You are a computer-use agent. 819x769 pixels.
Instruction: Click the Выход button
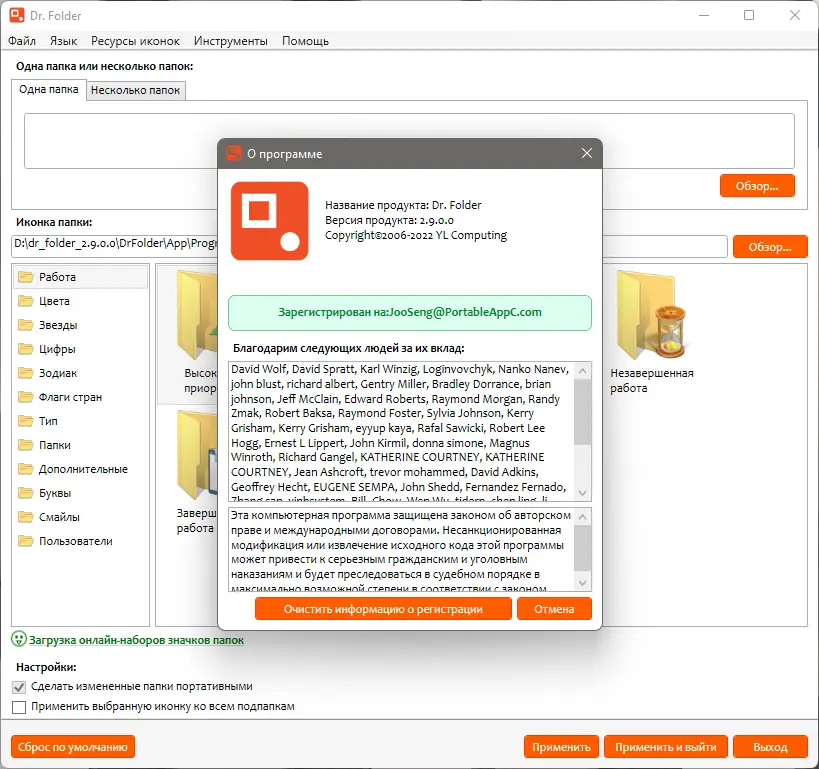pyautogui.click(x=770, y=747)
